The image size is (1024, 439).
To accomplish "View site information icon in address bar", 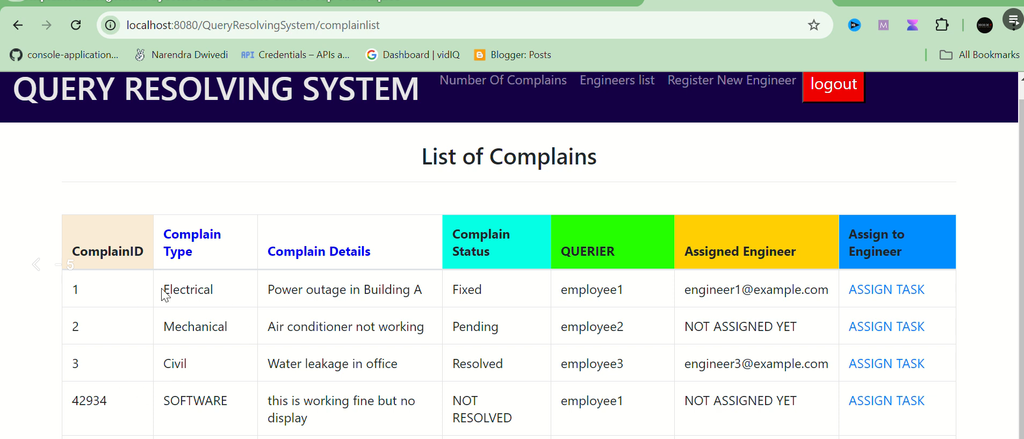I will [x=111, y=25].
